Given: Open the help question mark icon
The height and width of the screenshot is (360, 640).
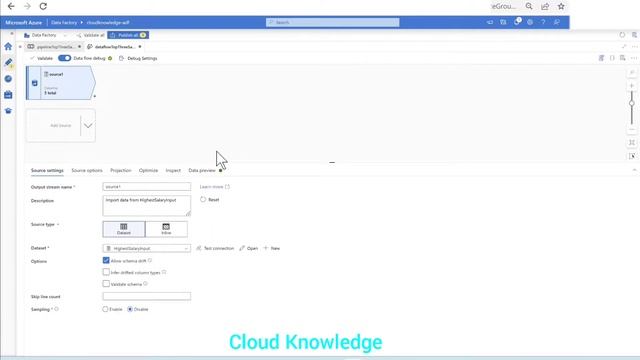Looking at the screenshot, I should tap(543, 22).
